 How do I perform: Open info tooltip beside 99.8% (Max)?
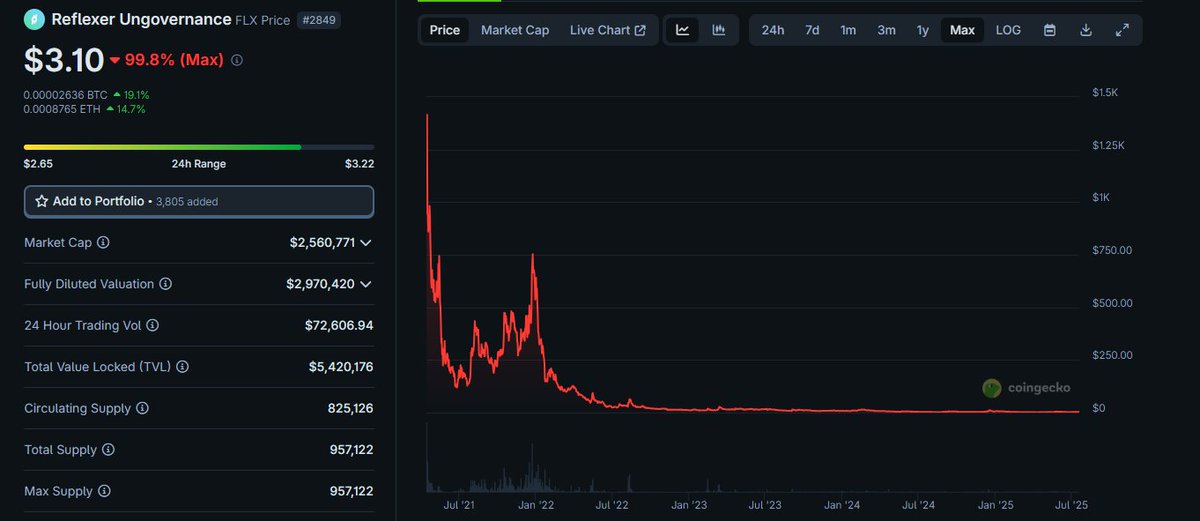point(237,60)
